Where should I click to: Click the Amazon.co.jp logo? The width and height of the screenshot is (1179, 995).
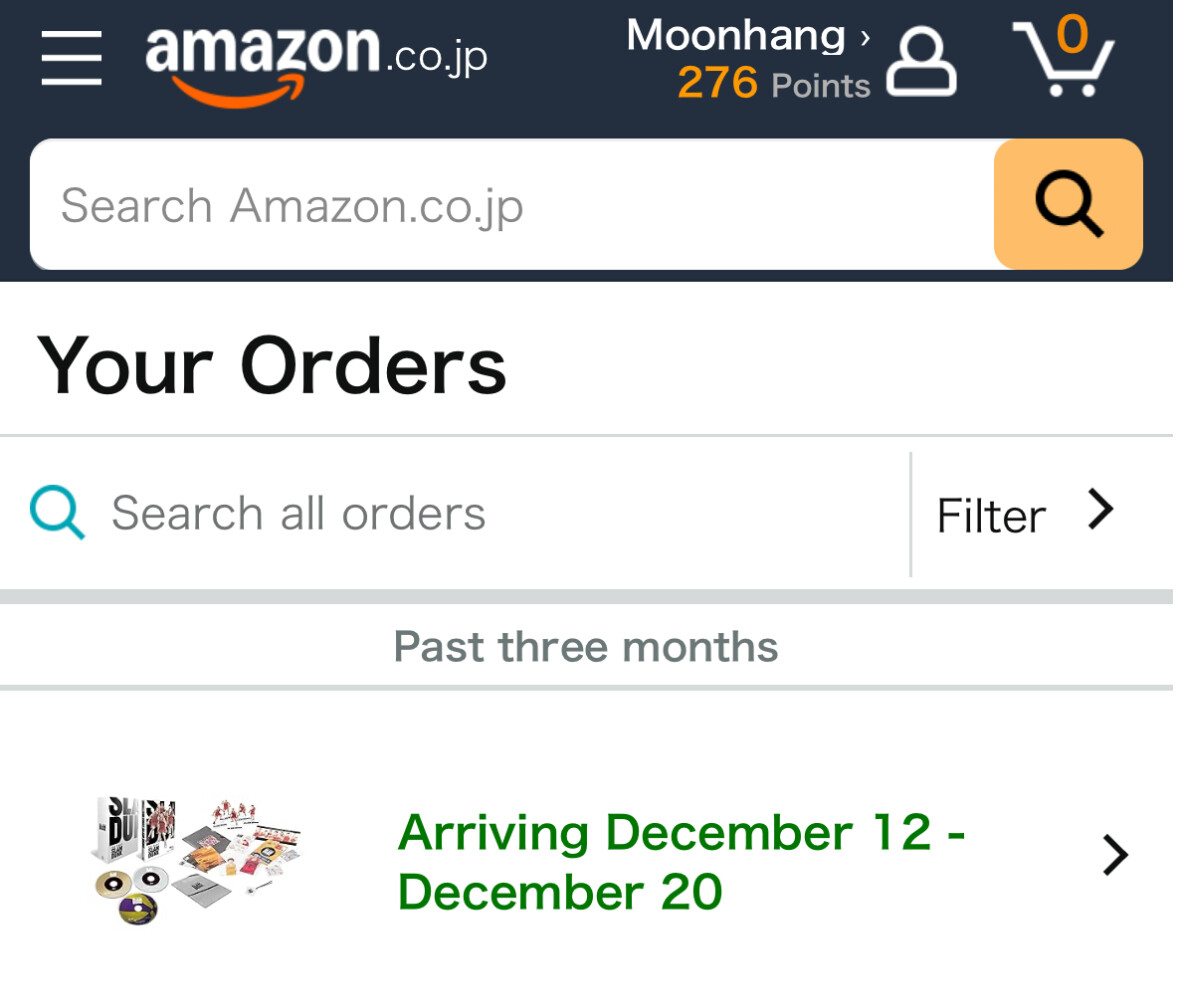pos(316,62)
